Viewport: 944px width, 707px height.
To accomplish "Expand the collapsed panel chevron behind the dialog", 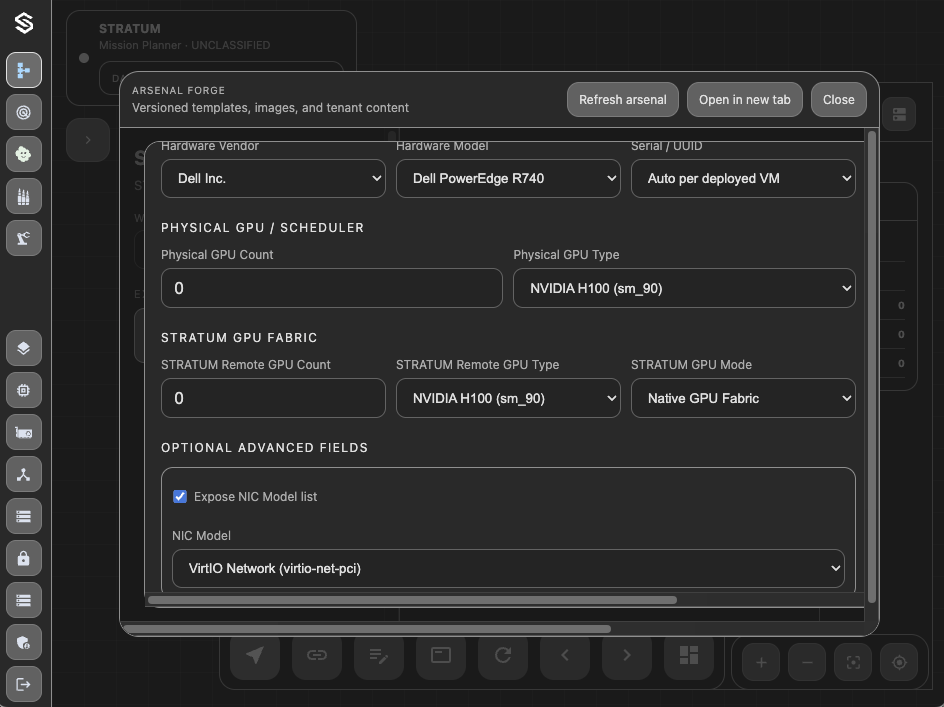I will click(88, 140).
